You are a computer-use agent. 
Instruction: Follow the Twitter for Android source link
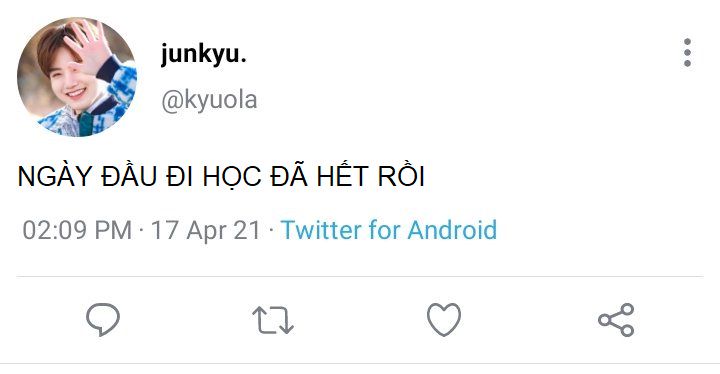tap(389, 230)
